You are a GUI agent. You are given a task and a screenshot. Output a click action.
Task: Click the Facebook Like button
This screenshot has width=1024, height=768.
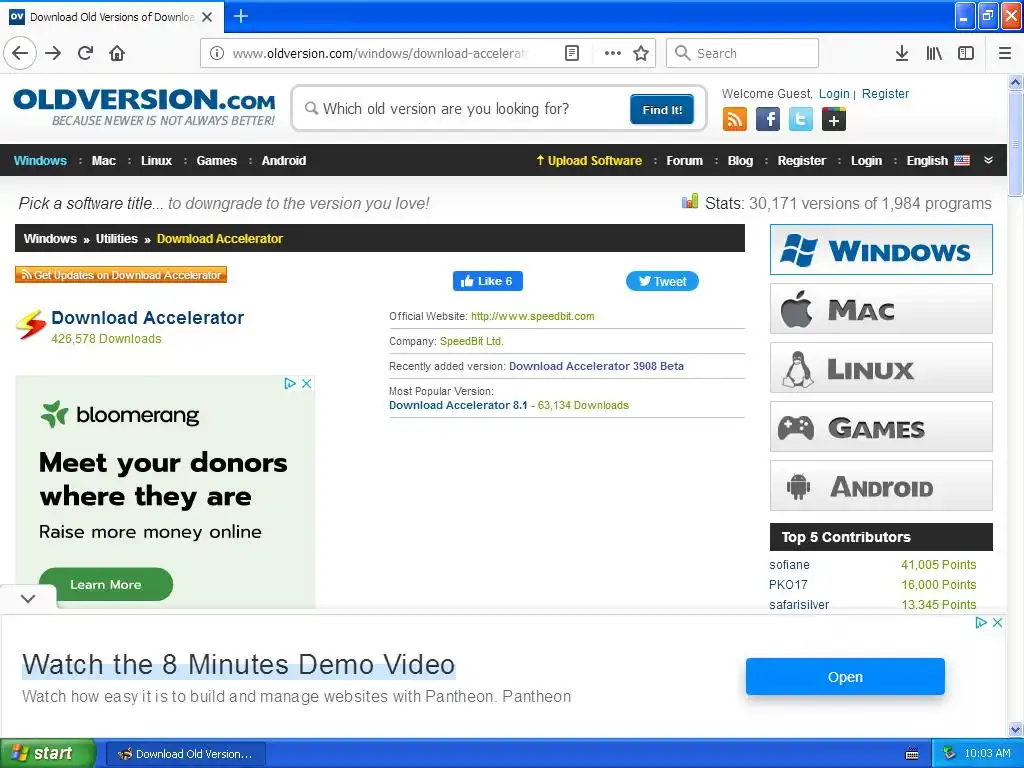click(487, 281)
